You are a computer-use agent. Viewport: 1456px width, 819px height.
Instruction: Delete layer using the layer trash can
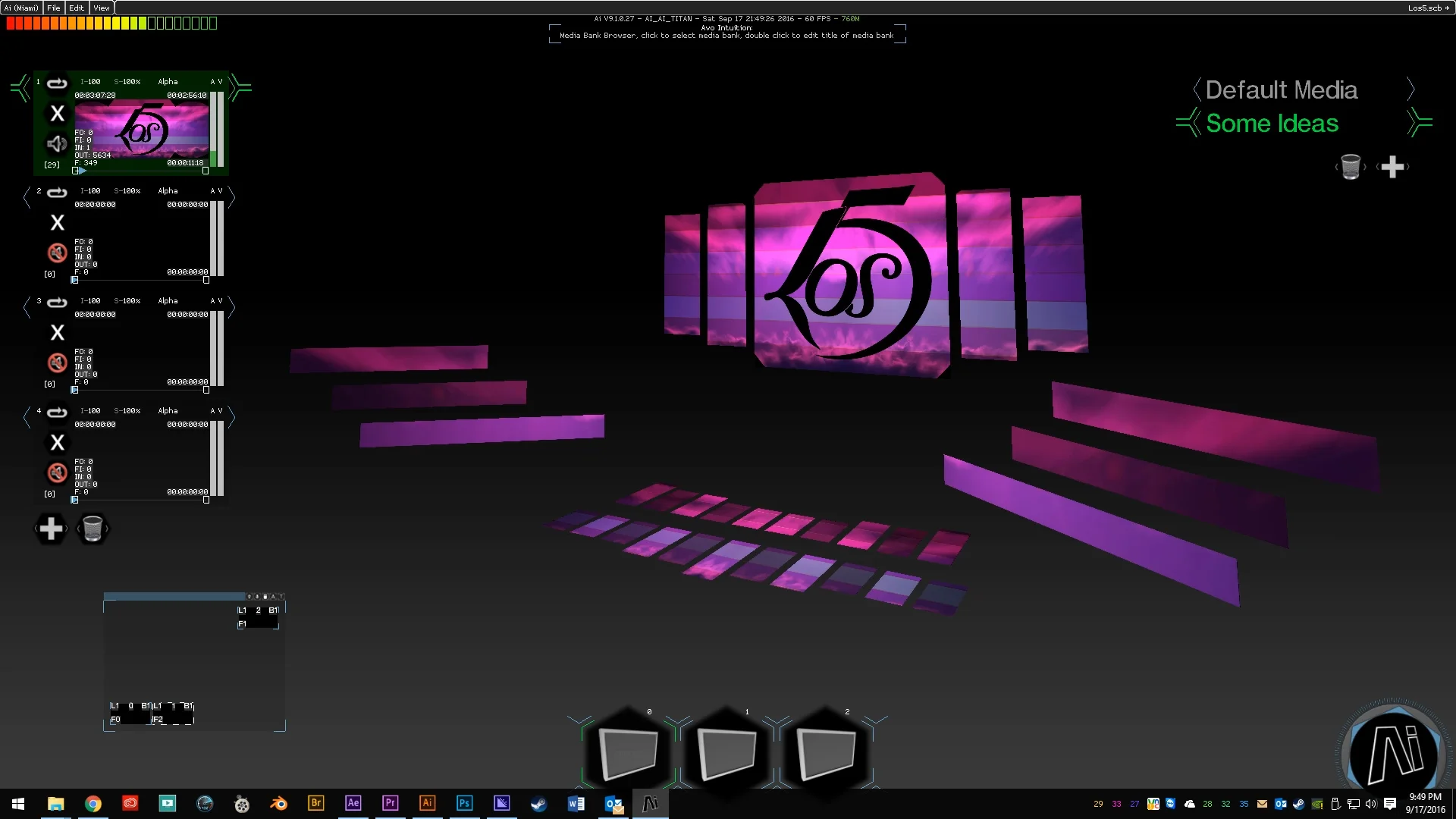[x=93, y=529]
